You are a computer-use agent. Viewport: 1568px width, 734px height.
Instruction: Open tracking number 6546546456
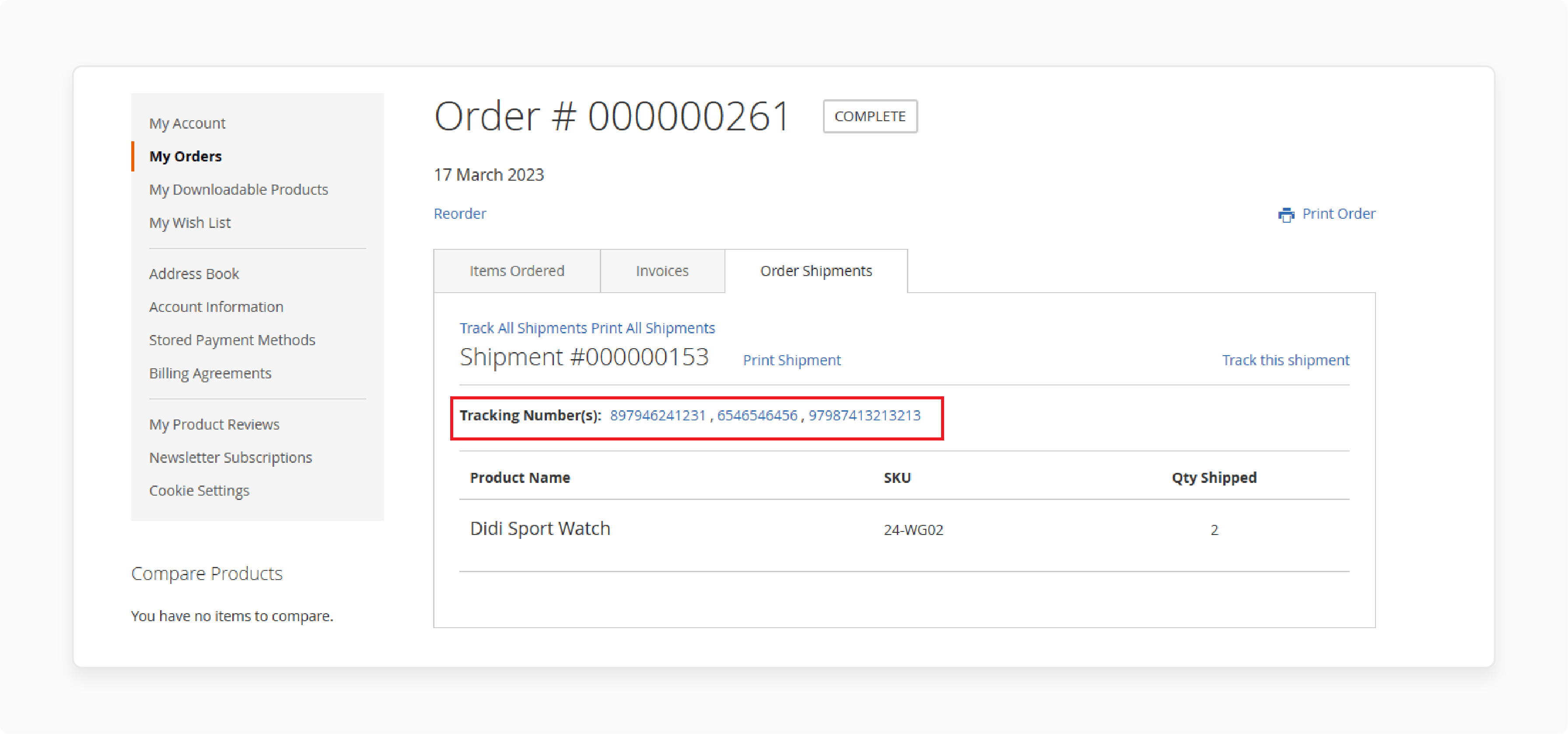[x=756, y=416]
